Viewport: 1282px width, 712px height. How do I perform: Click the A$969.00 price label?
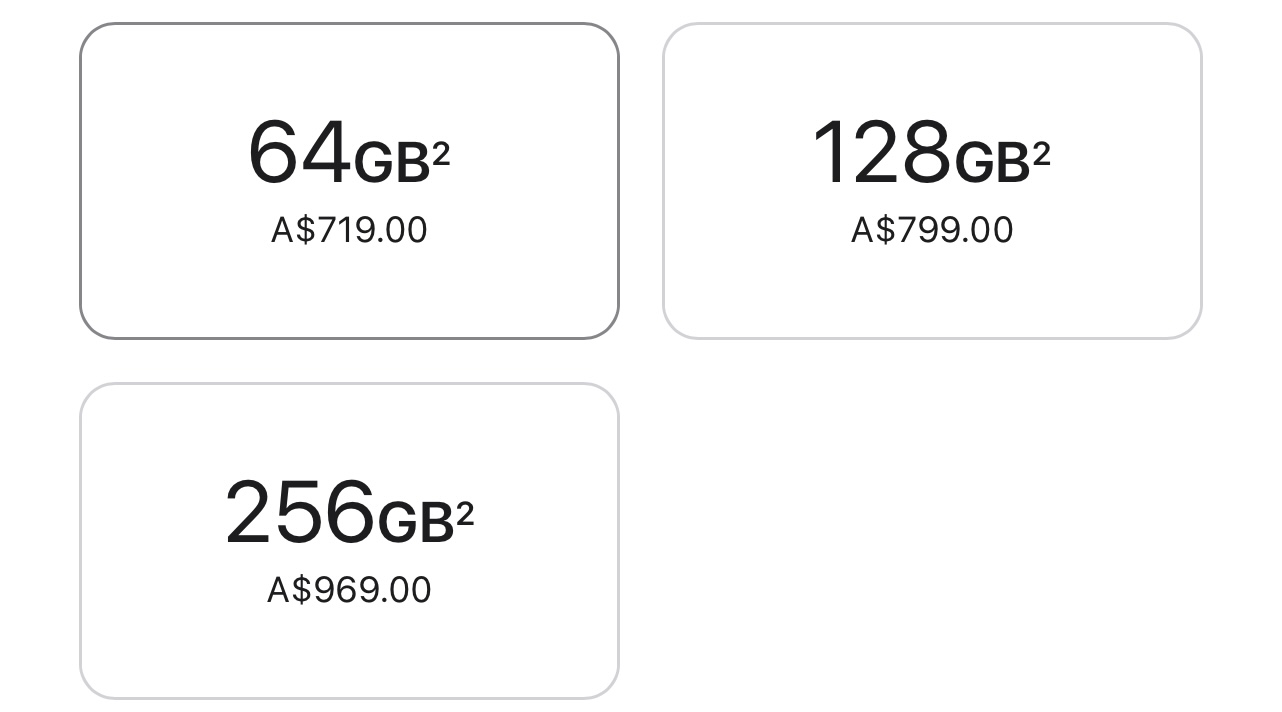[349, 590]
